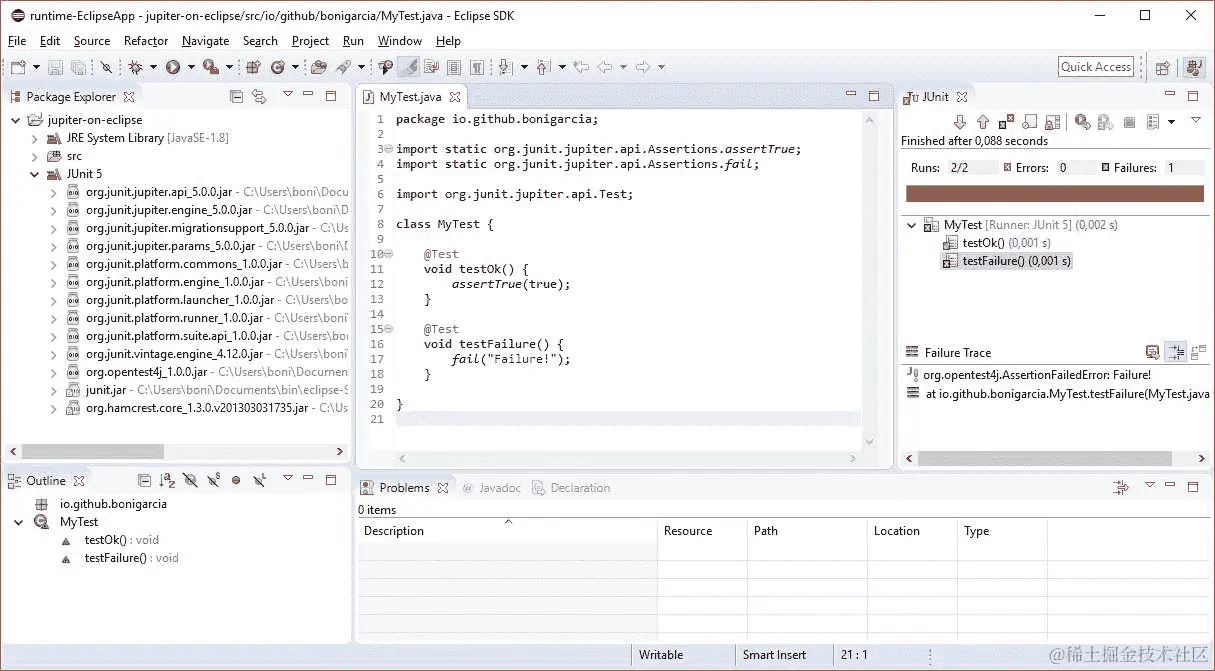Image resolution: width=1215 pixels, height=671 pixels.
Task: Toggle Show Failures Only in JUnit view
Action: [x=1006, y=122]
